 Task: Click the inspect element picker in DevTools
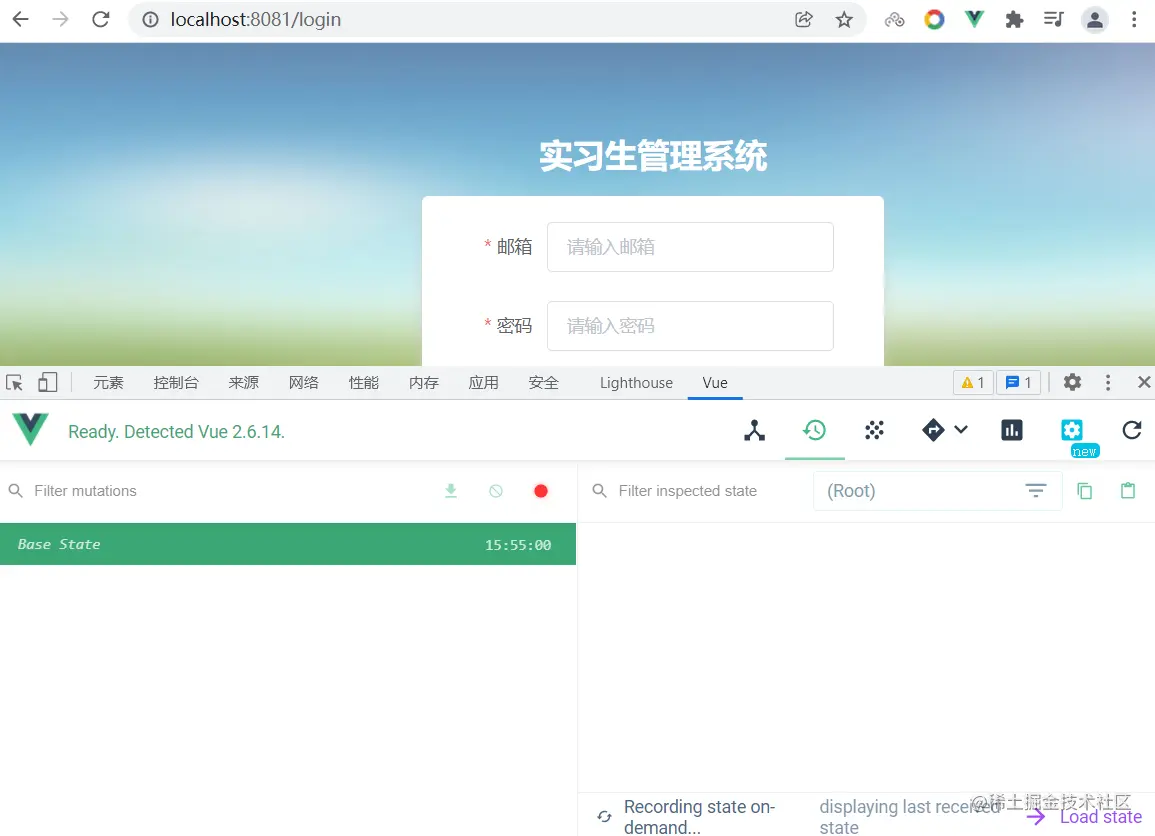[x=14, y=382]
